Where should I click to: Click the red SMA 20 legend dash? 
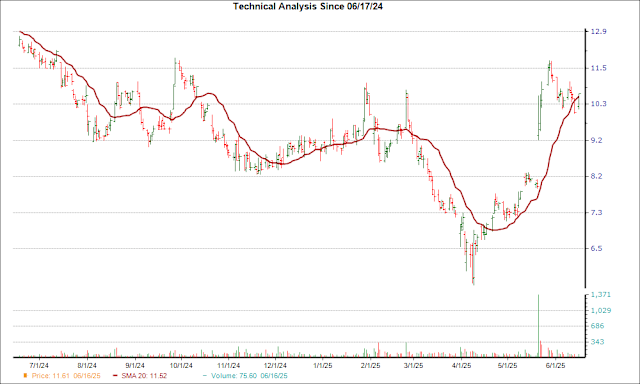coord(116,376)
